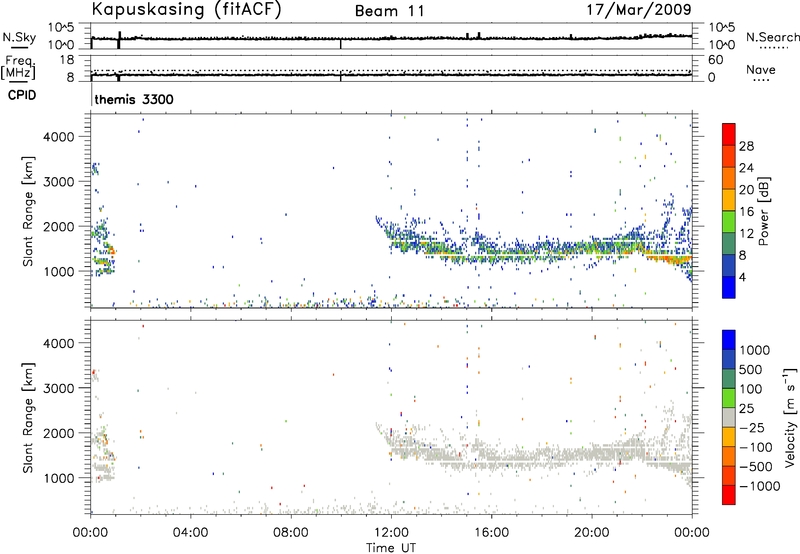
Task: Click the "−100" label on Velocity scale
Action: tap(756, 447)
